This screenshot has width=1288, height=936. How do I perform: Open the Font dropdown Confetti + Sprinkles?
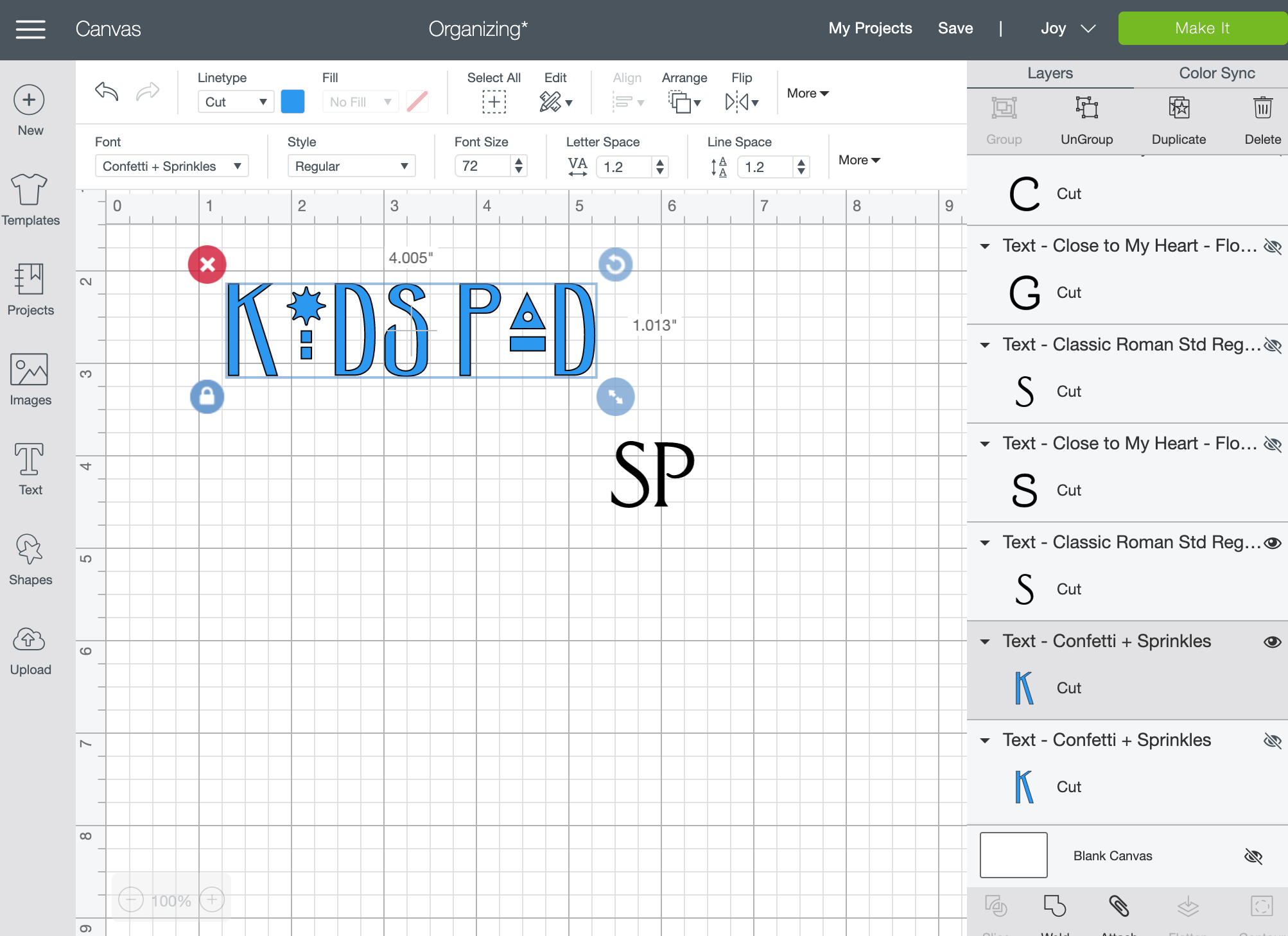[x=171, y=166]
